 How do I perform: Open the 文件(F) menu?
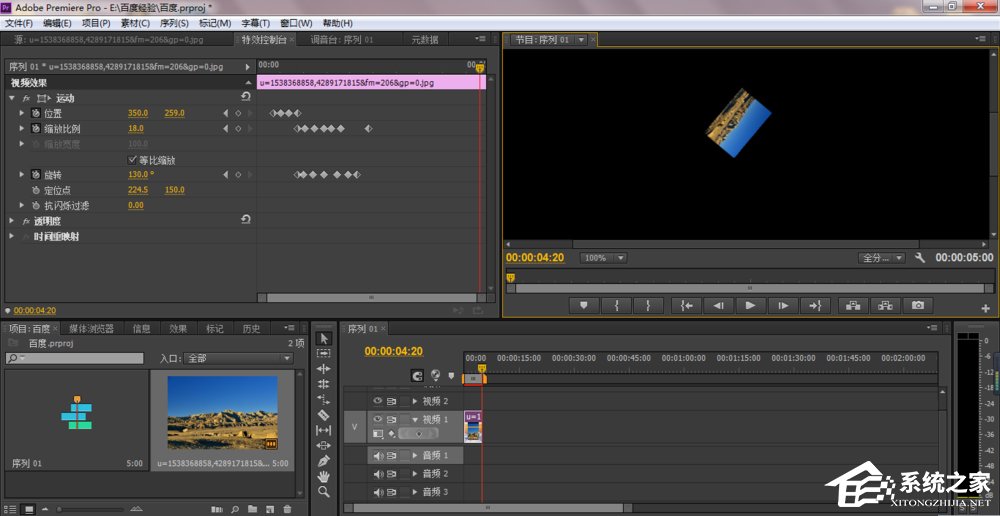tap(18, 23)
